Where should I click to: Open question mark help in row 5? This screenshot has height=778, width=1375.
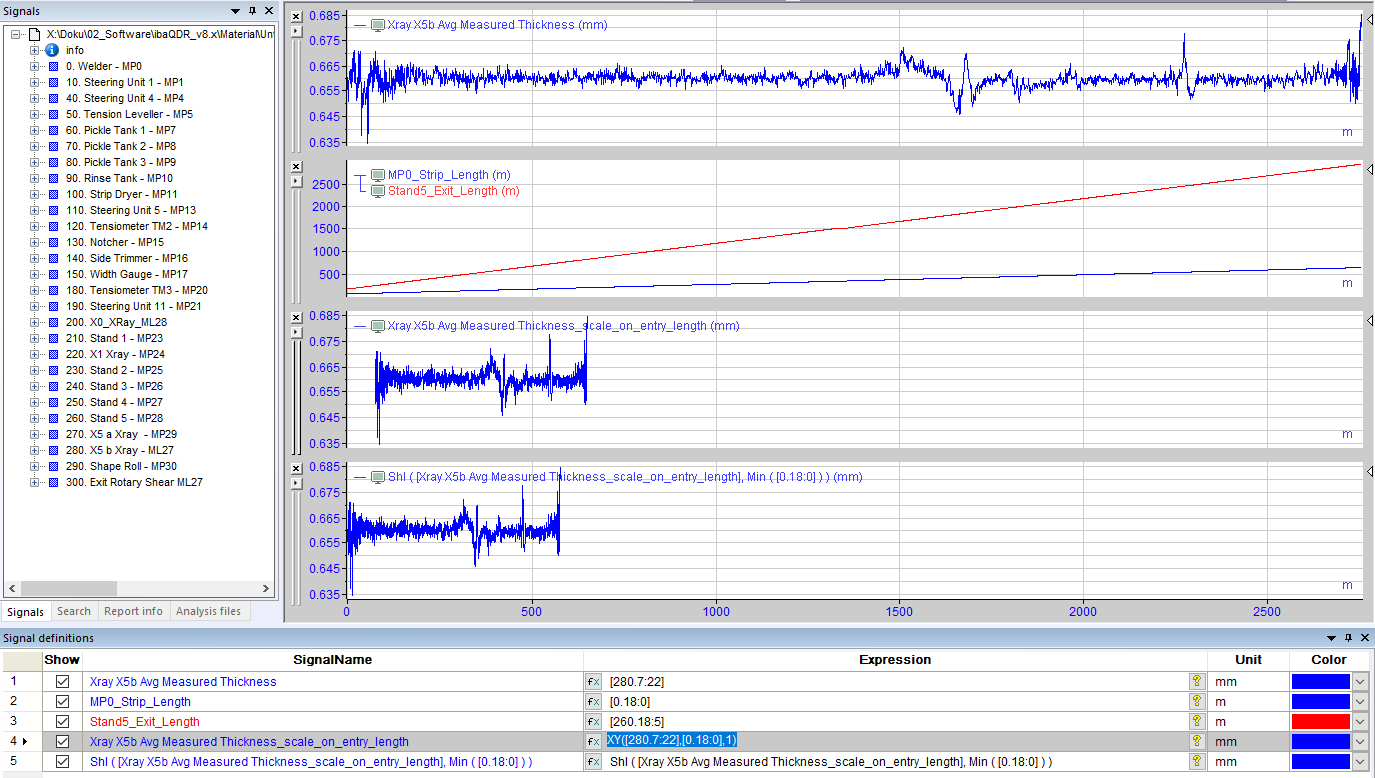click(1197, 762)
